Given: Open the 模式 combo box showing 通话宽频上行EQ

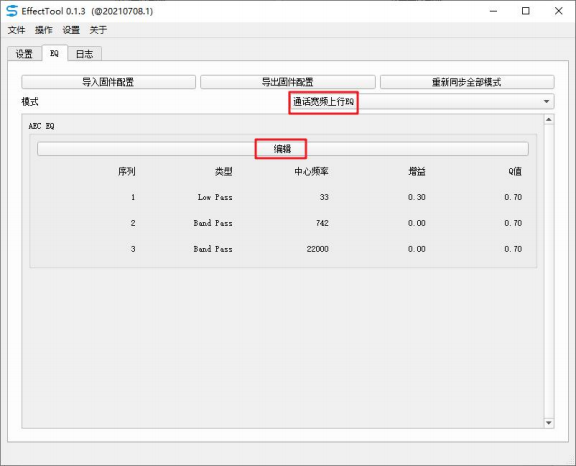Looking at the screenshot, I should (x=421, y=101).
